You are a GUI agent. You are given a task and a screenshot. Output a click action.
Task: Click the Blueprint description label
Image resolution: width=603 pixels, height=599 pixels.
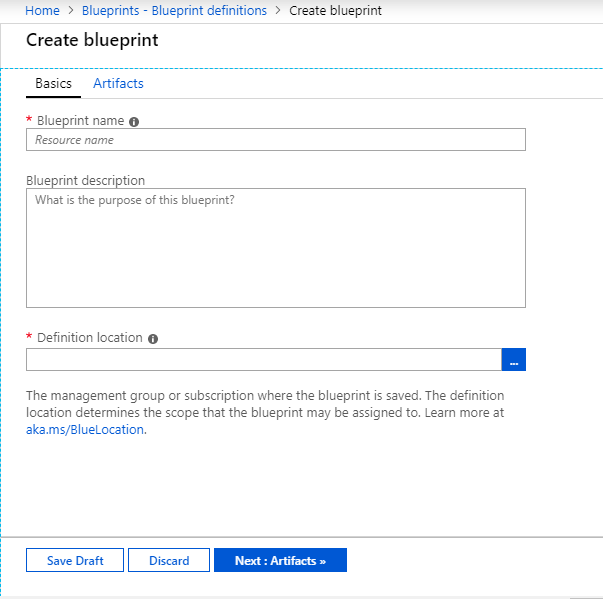85,181
